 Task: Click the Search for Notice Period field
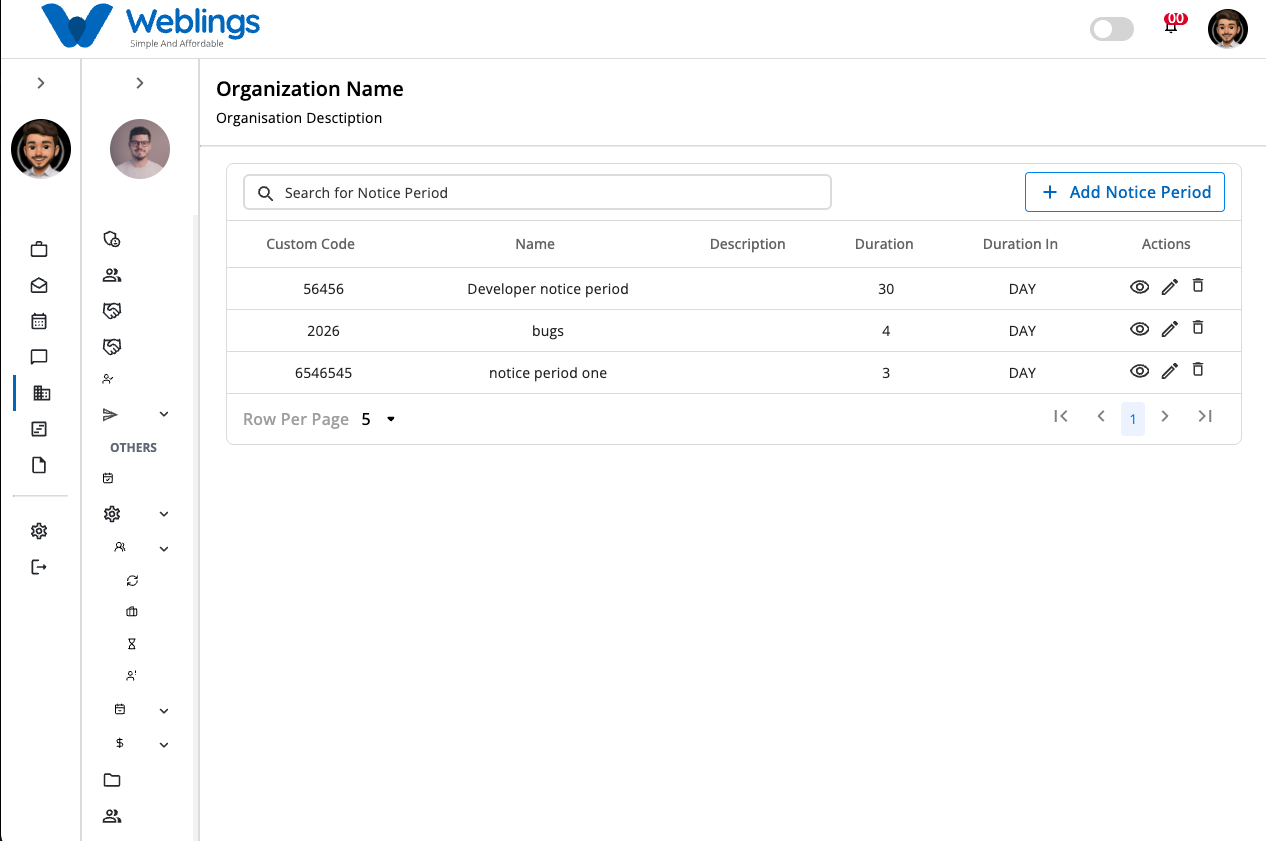pyautogui.click(x=537, y=193)
